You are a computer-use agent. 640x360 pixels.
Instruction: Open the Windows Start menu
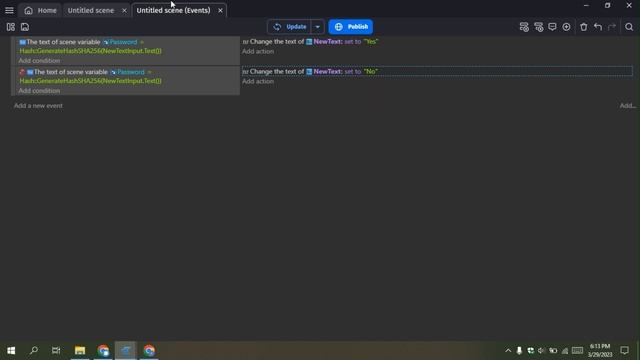click(x=11, y=351)
